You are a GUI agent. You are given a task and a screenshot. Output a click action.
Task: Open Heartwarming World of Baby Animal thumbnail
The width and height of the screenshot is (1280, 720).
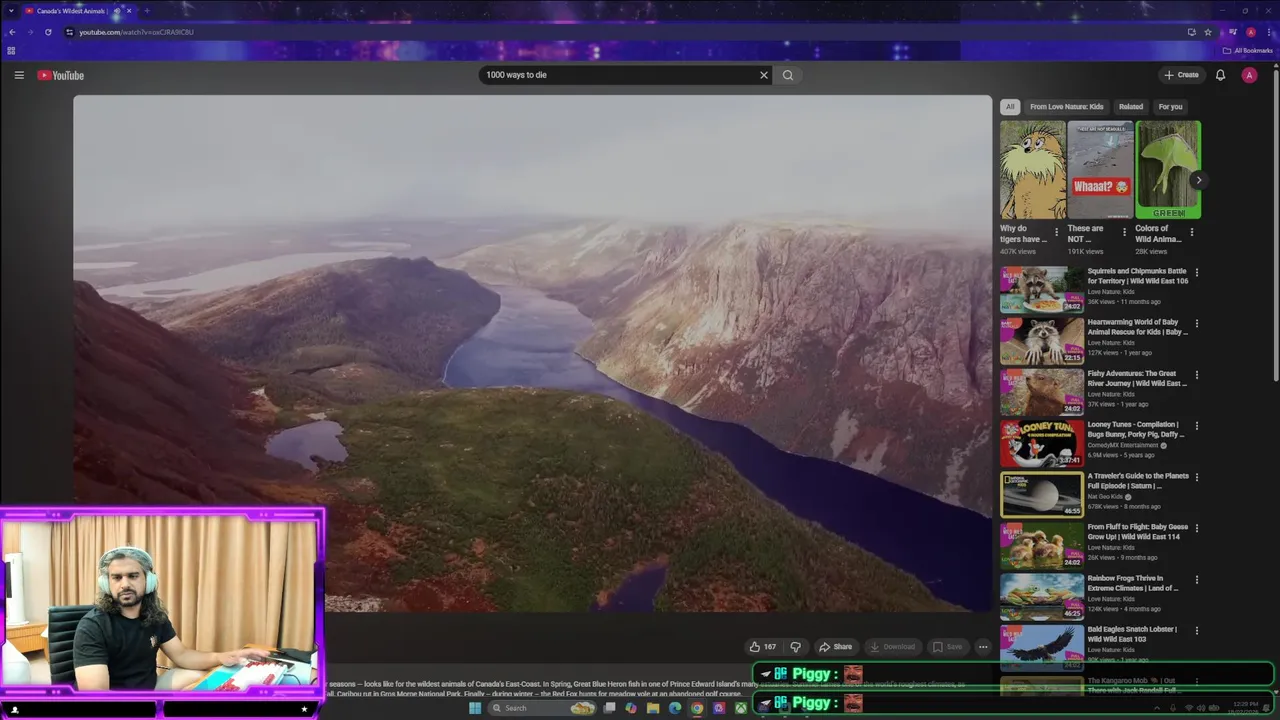point(1042,340)
